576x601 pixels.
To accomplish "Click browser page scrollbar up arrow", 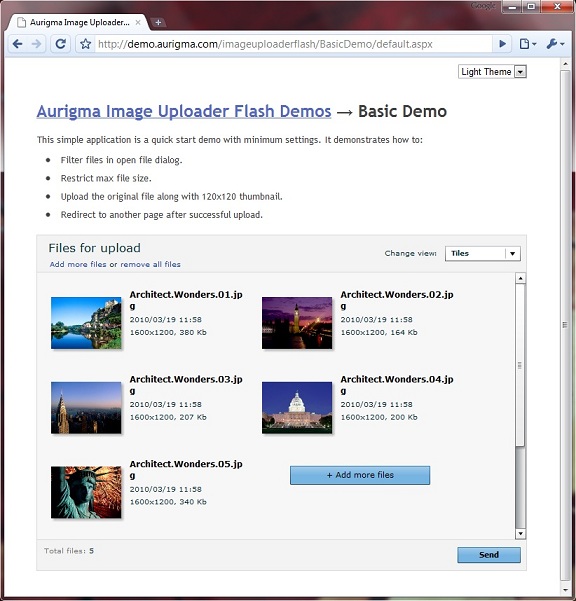I will pyautogui.click(x=565, y=64).
